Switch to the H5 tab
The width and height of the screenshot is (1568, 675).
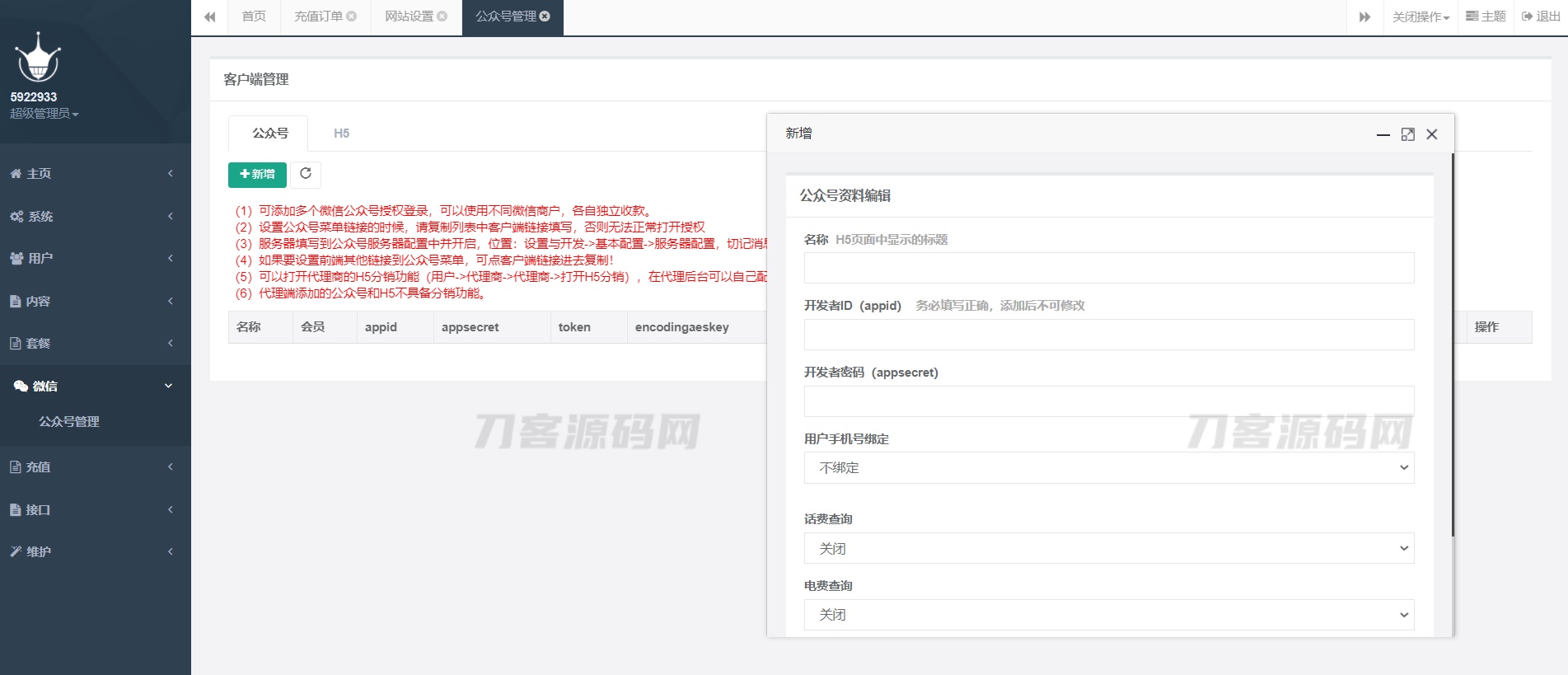click(341, 134)
